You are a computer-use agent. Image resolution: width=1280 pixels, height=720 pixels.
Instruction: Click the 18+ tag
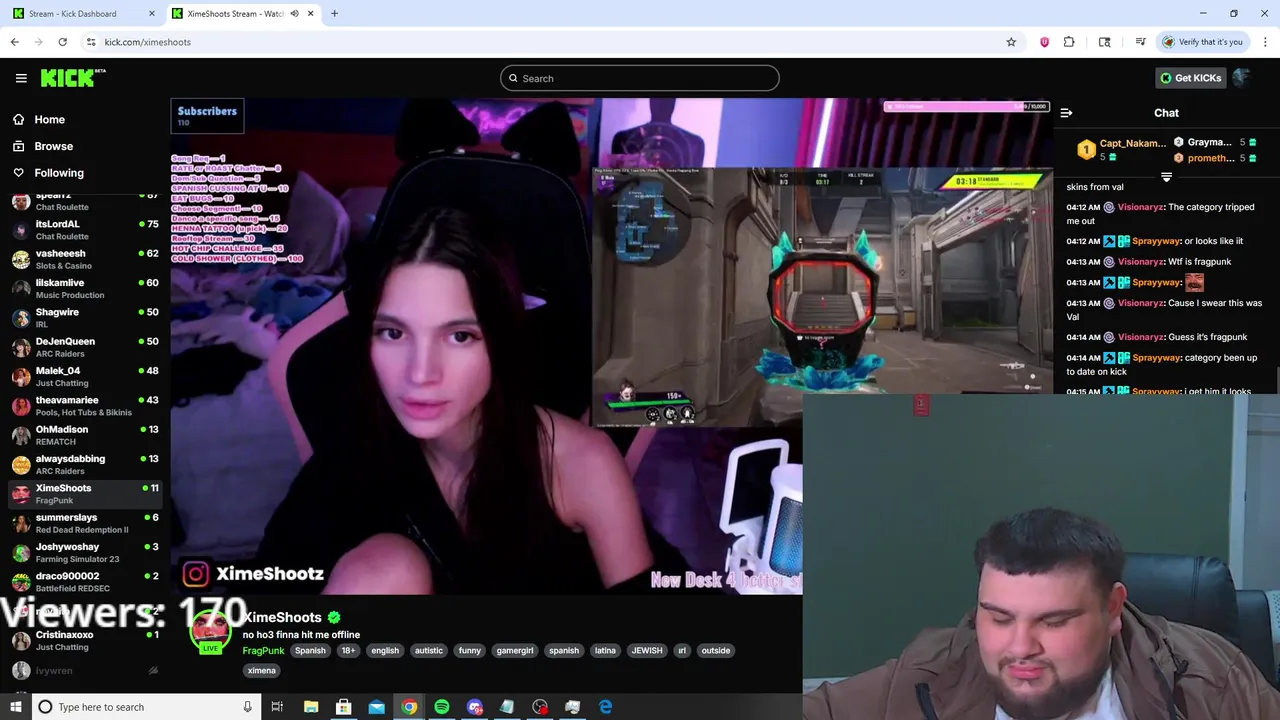pyautogui.click(x=348, y=650)
